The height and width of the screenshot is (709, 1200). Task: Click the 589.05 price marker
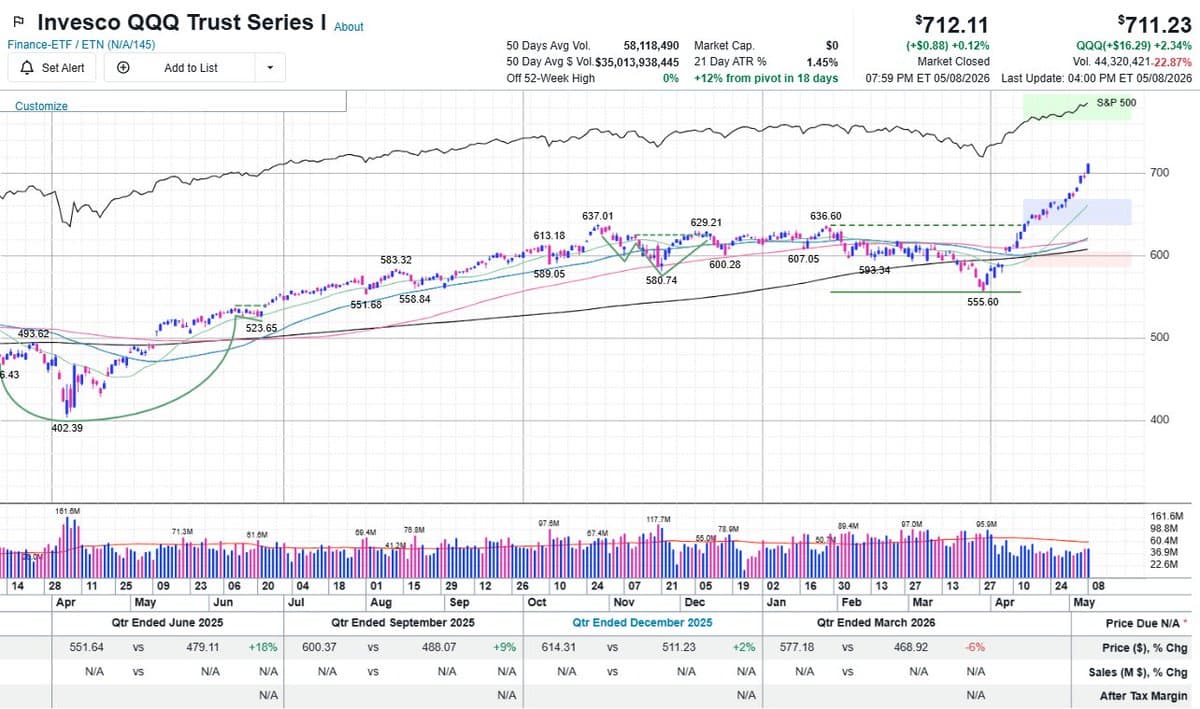(549, 274)
